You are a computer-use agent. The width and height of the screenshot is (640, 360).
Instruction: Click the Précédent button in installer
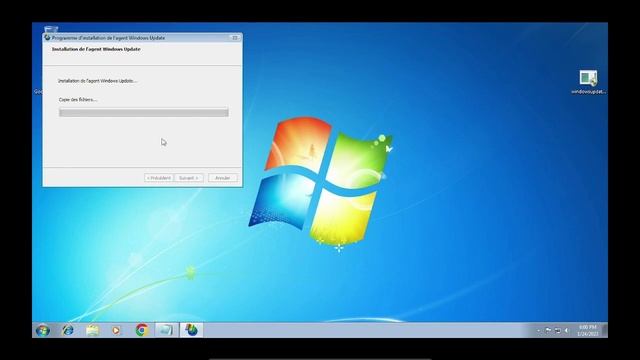[x=159, y=178]
